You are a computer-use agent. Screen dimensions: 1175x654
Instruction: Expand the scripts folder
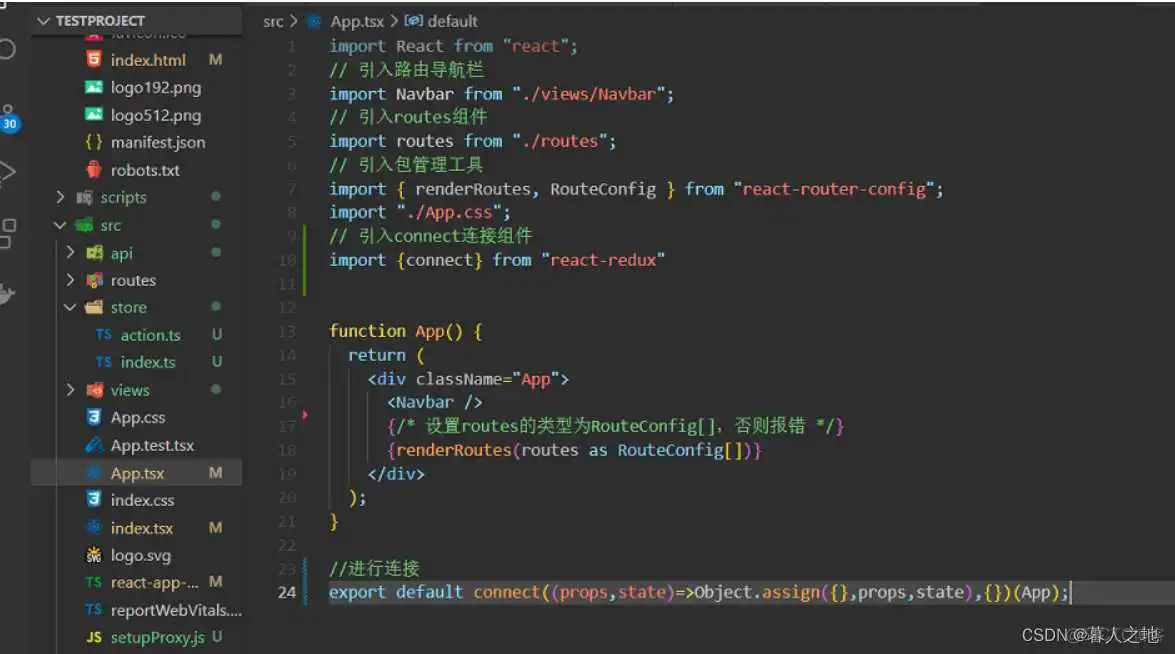[61, 197]
